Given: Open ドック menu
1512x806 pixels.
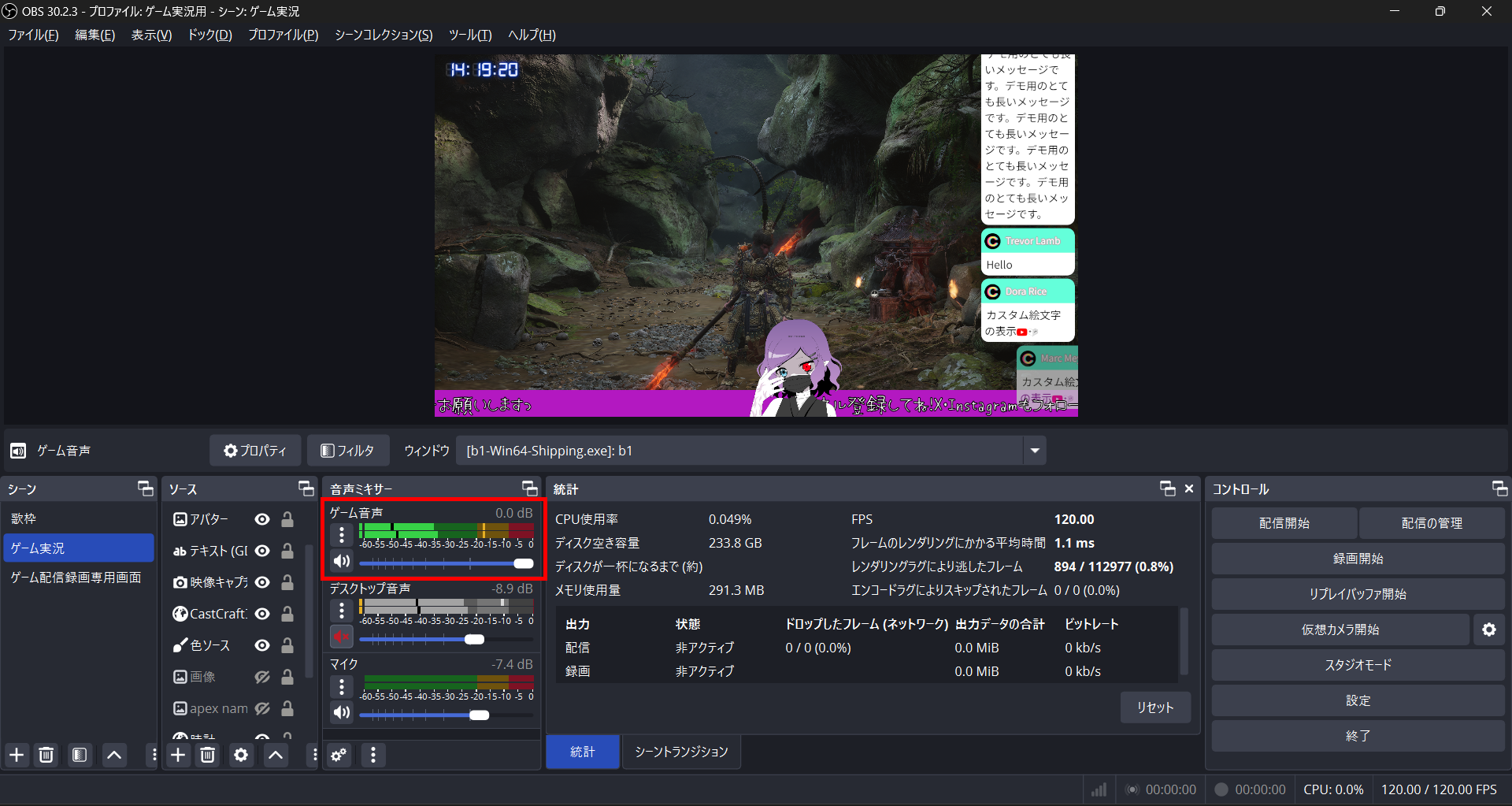Looking at the screenshot, I should pyautogui.click(x=209, y=35).
